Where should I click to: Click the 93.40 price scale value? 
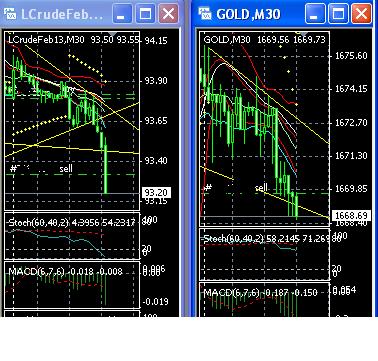click(x=156, y=161)
